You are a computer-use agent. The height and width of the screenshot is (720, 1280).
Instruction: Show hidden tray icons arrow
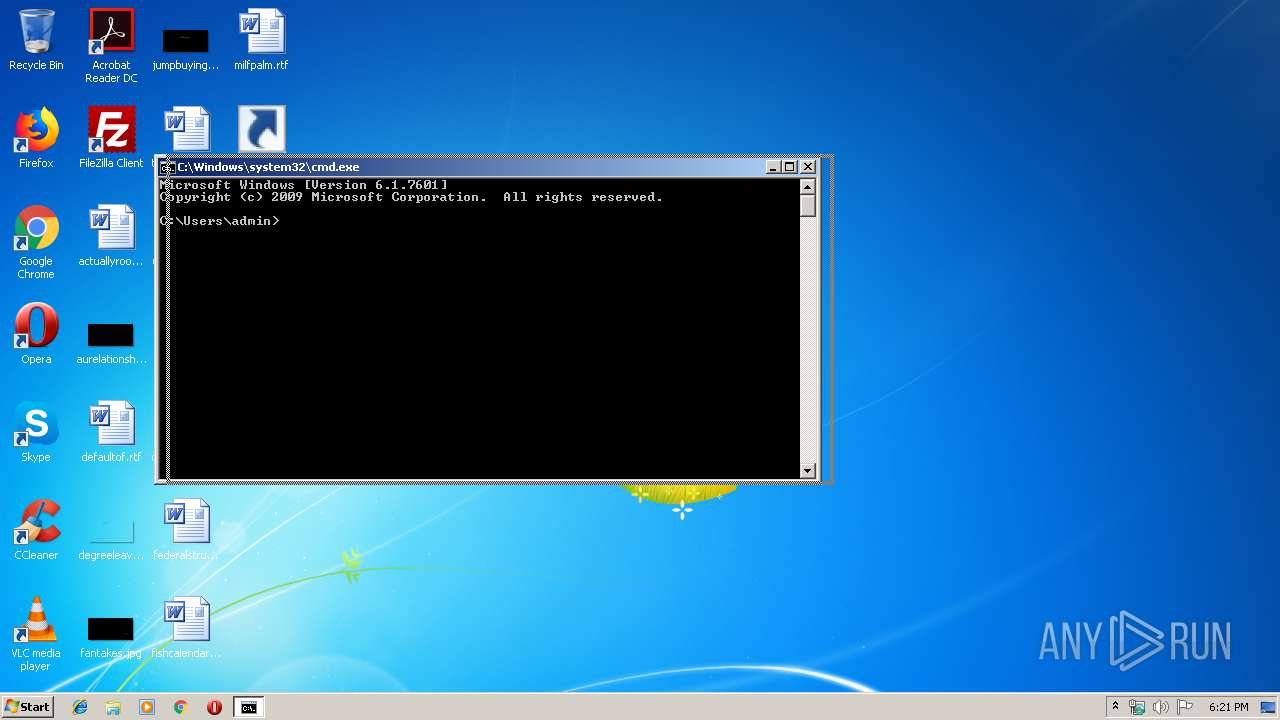tap(1115, 707)
